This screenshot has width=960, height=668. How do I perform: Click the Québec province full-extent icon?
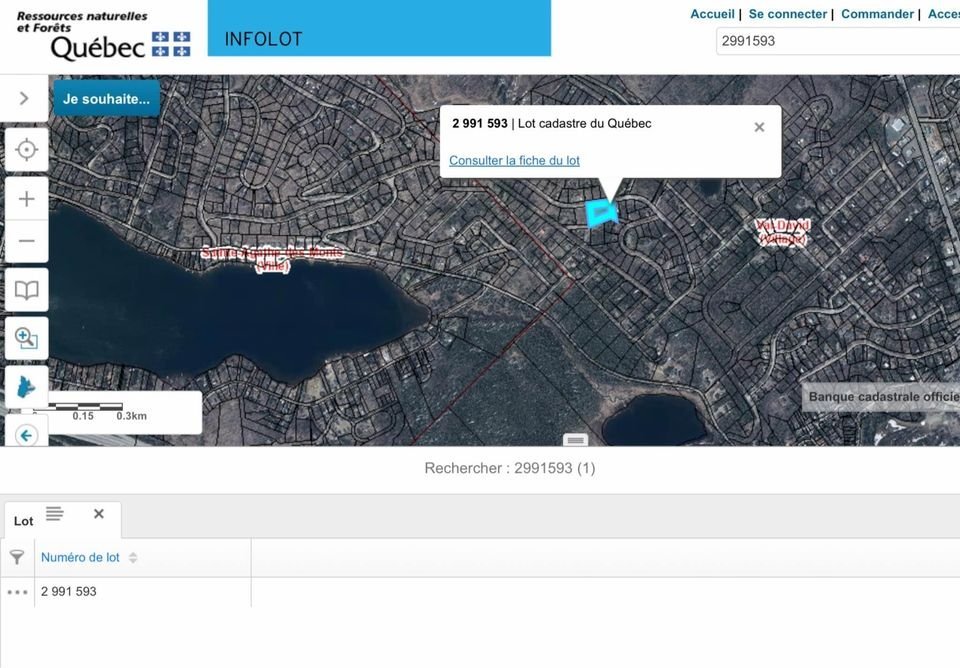27,387
